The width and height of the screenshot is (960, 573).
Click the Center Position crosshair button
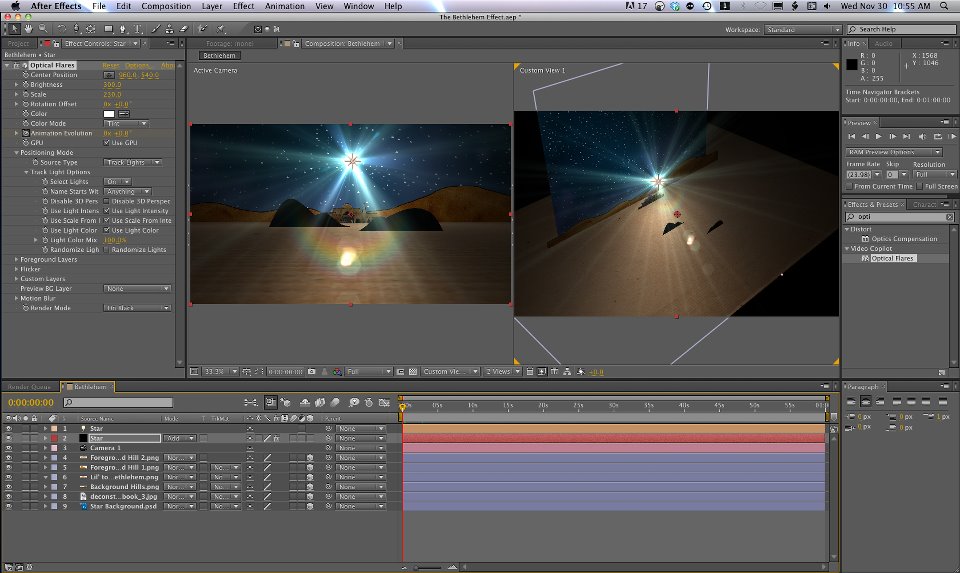[109, 75]
